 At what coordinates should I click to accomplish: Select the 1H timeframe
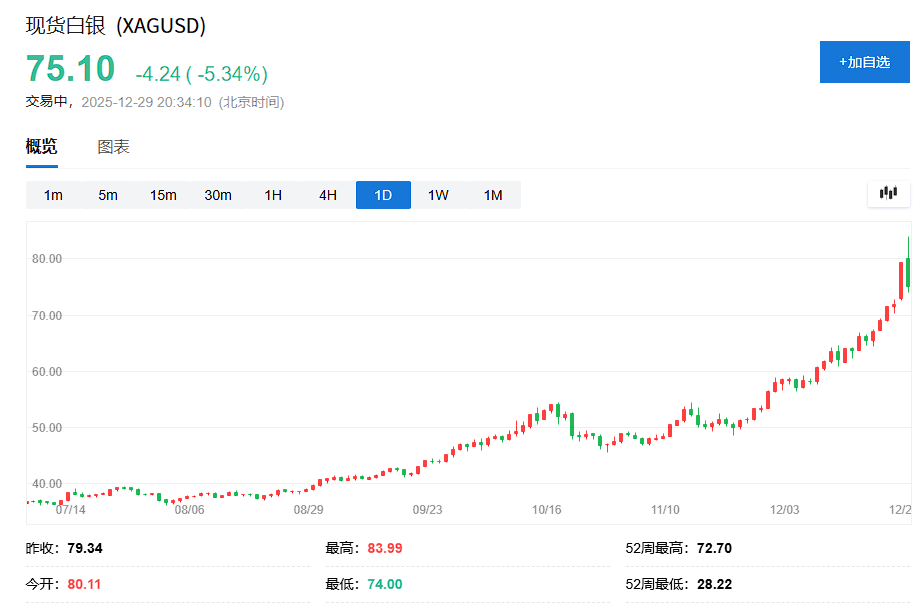273,195
